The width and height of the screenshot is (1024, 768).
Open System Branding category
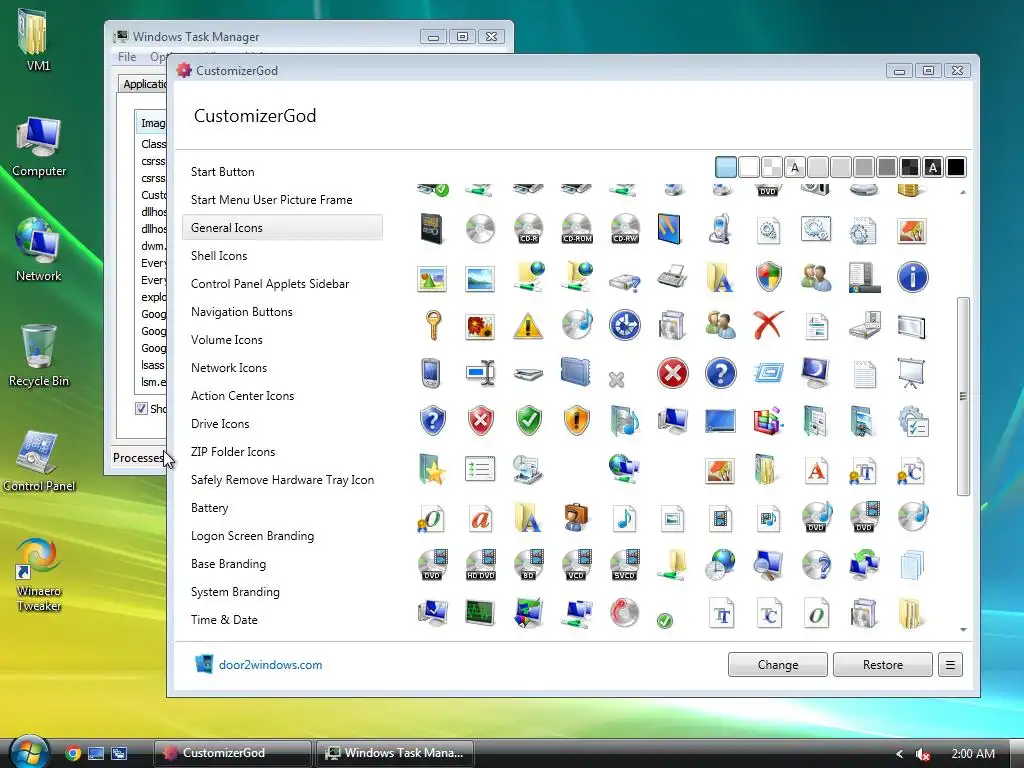[x=235, y=592]
